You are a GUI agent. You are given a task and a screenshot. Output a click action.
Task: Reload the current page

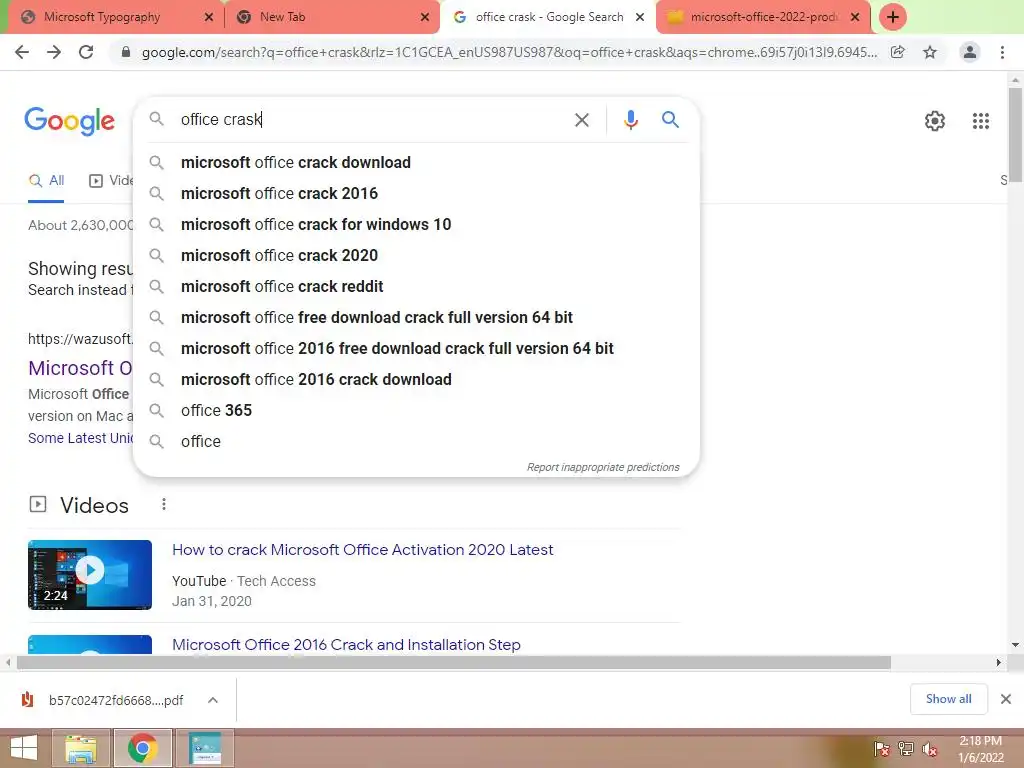click(86, 52)
